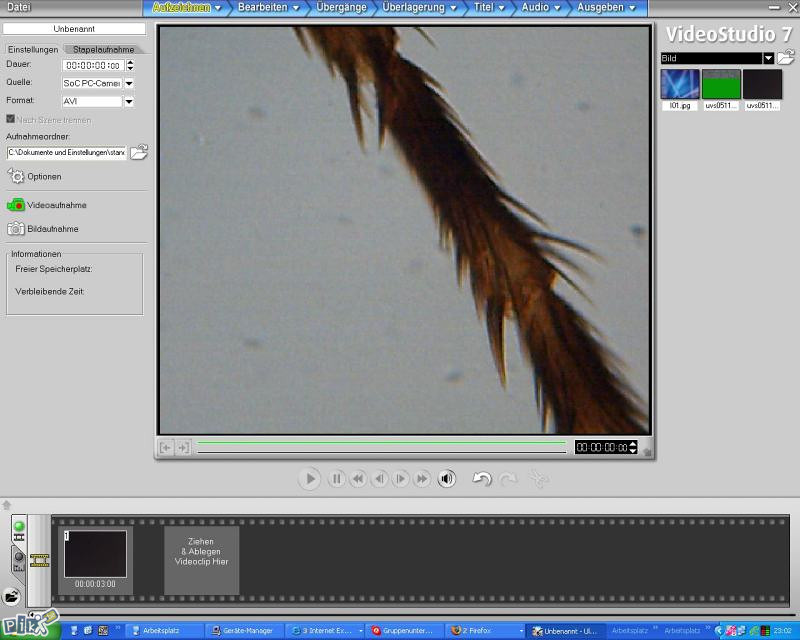
Task: Click the enlarge preview icon at corner
Action: point(647,452)
